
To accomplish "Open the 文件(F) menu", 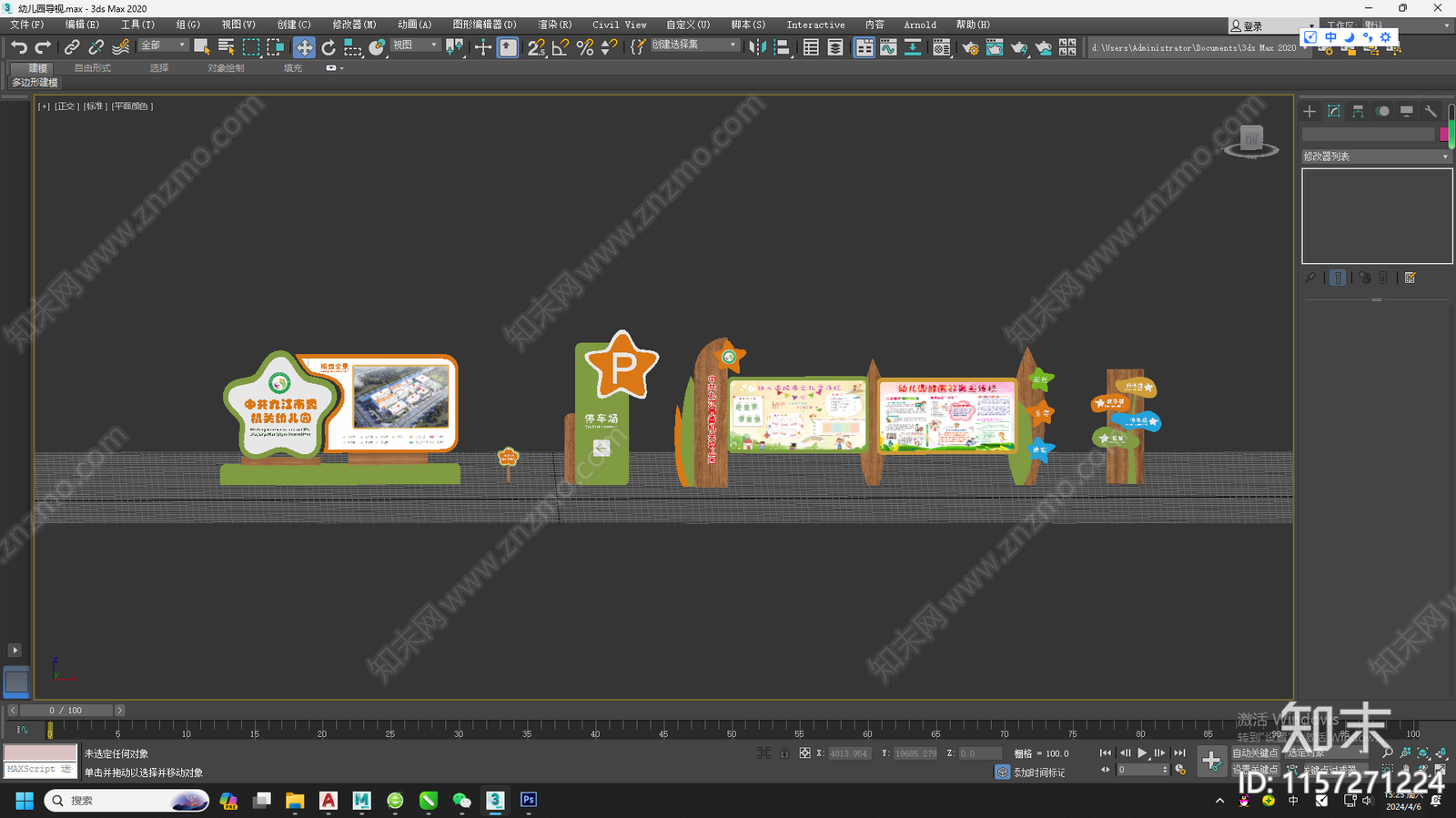I will point(26,25).
